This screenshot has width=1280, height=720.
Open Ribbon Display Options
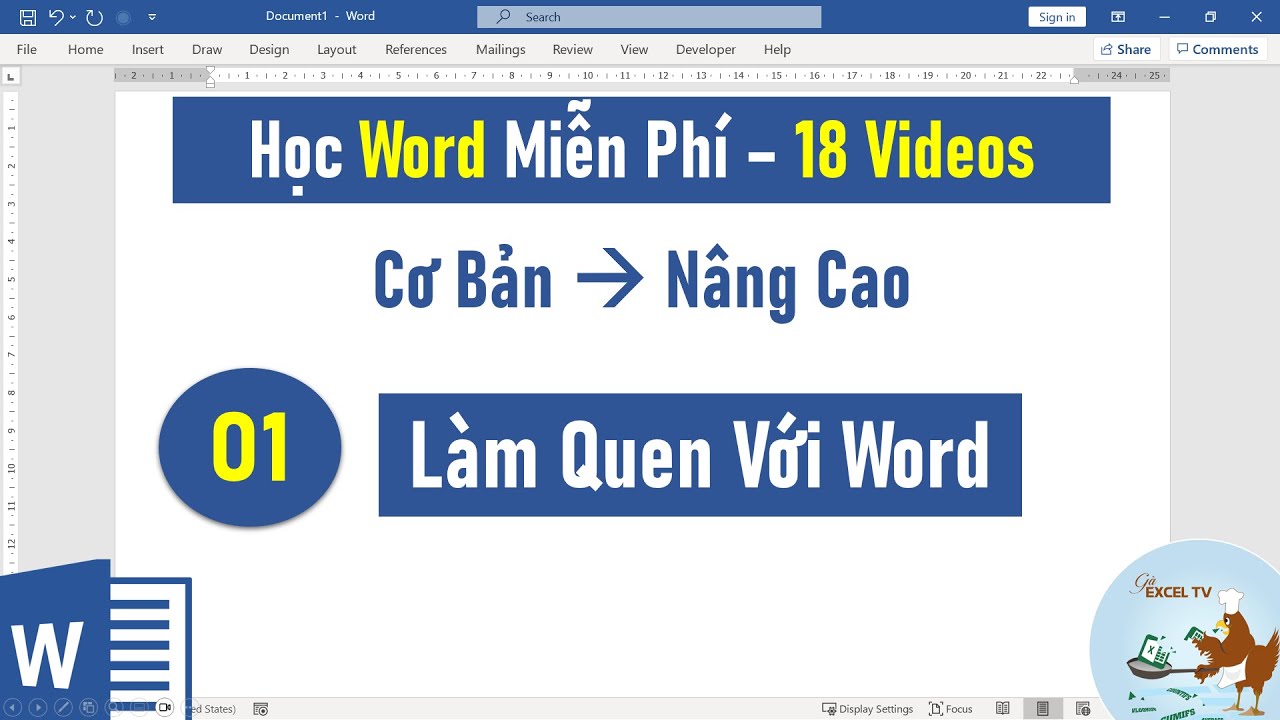coord(1118,17)
